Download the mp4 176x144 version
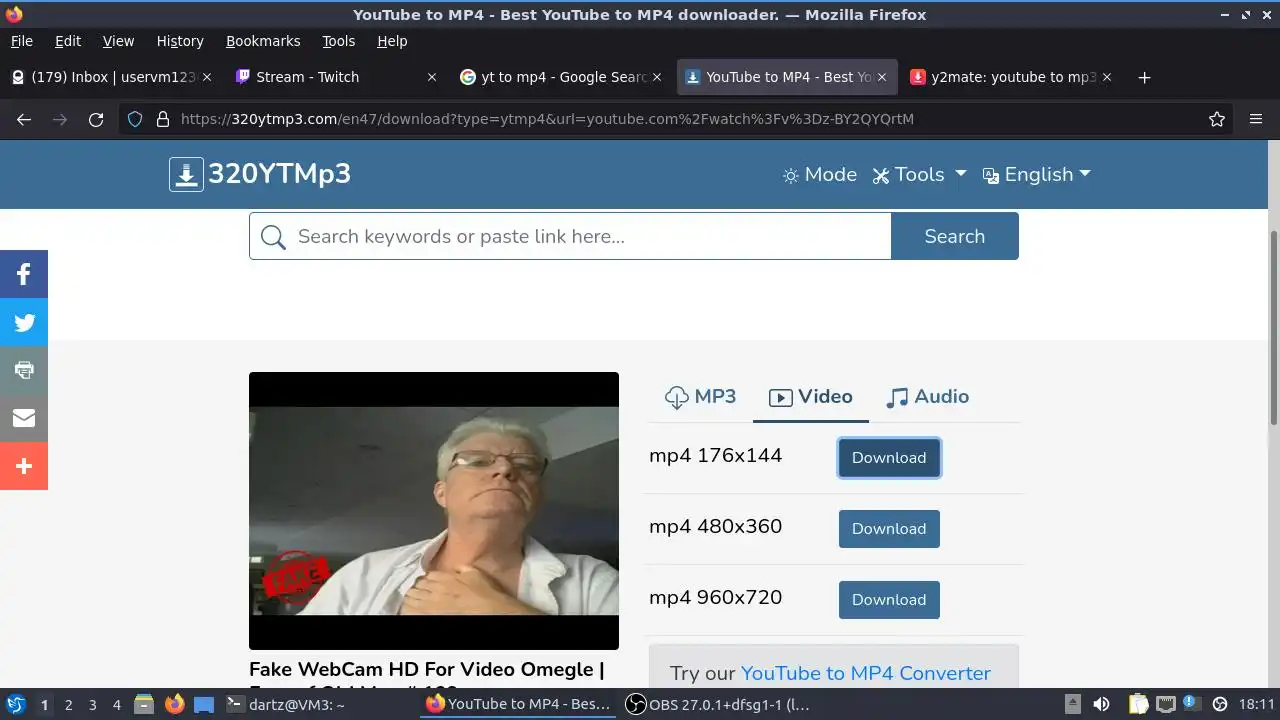1280x720 pixels. 889,458
